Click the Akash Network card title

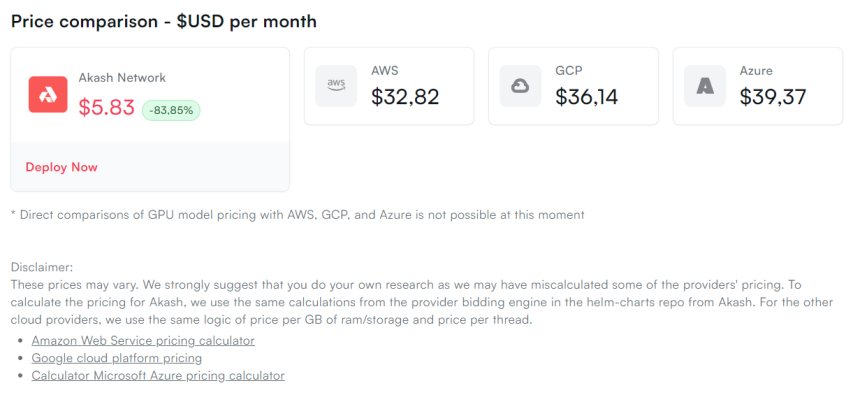[x=122, y=77]
